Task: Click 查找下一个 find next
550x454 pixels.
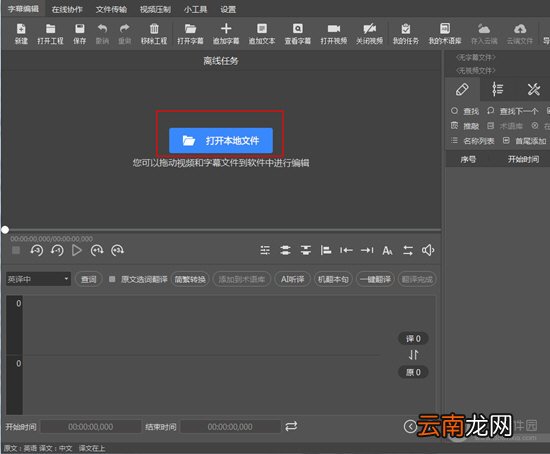Action: 512,112
